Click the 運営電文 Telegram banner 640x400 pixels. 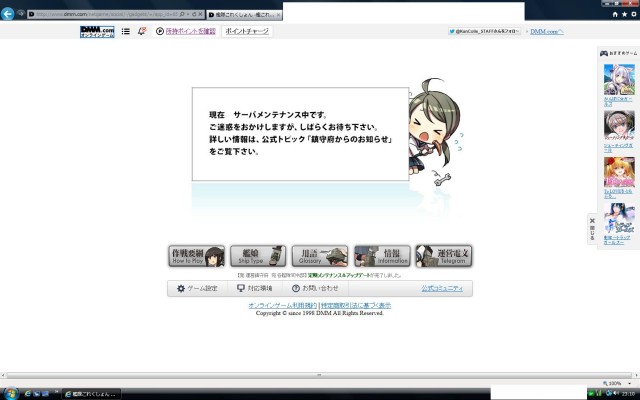tap(444, 256)
